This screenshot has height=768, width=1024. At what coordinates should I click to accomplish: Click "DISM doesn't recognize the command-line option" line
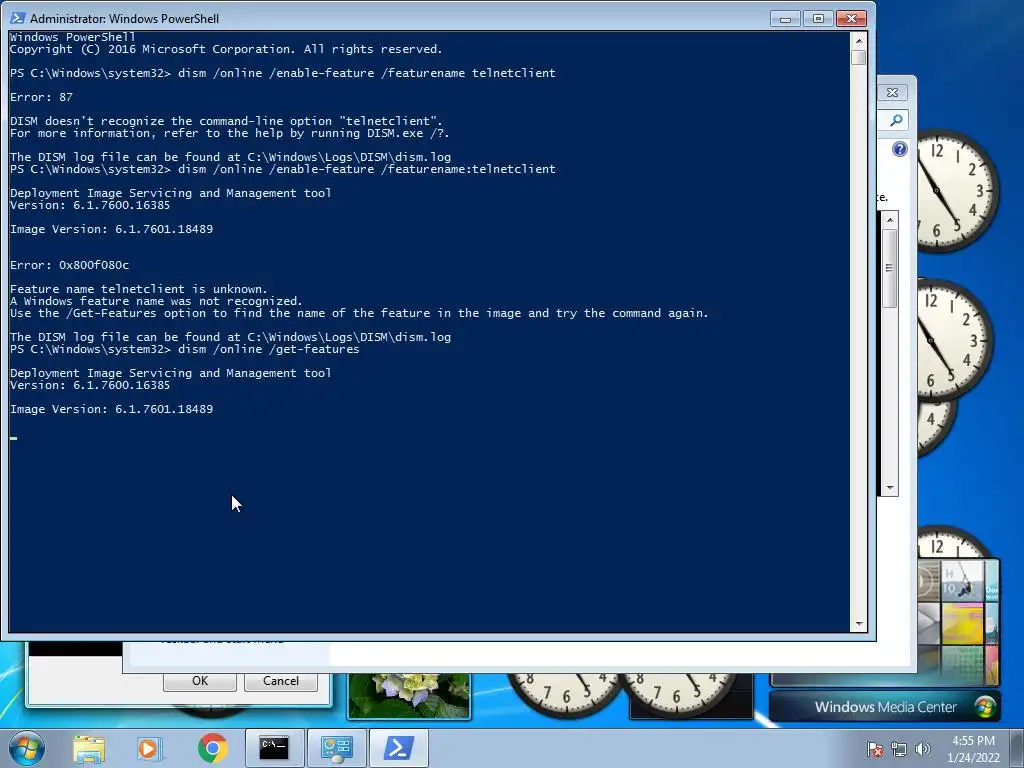(x=226, y=121)
